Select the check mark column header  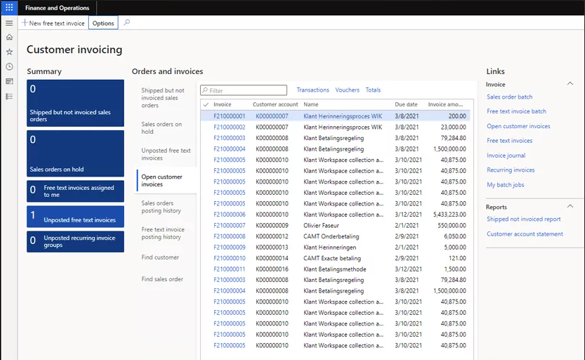(206, 104)
